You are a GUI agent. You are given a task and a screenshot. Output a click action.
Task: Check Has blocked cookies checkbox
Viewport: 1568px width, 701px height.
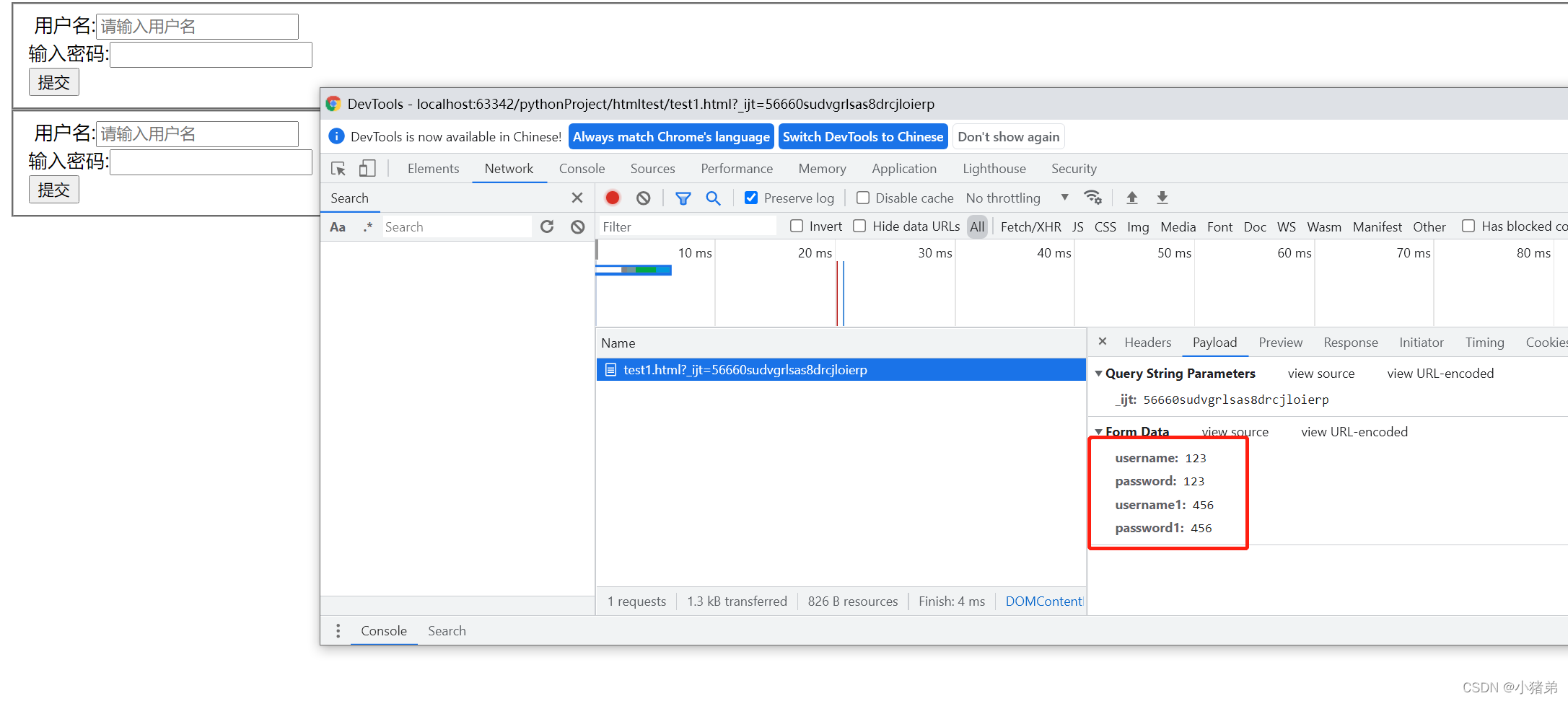click(1468, 226)
